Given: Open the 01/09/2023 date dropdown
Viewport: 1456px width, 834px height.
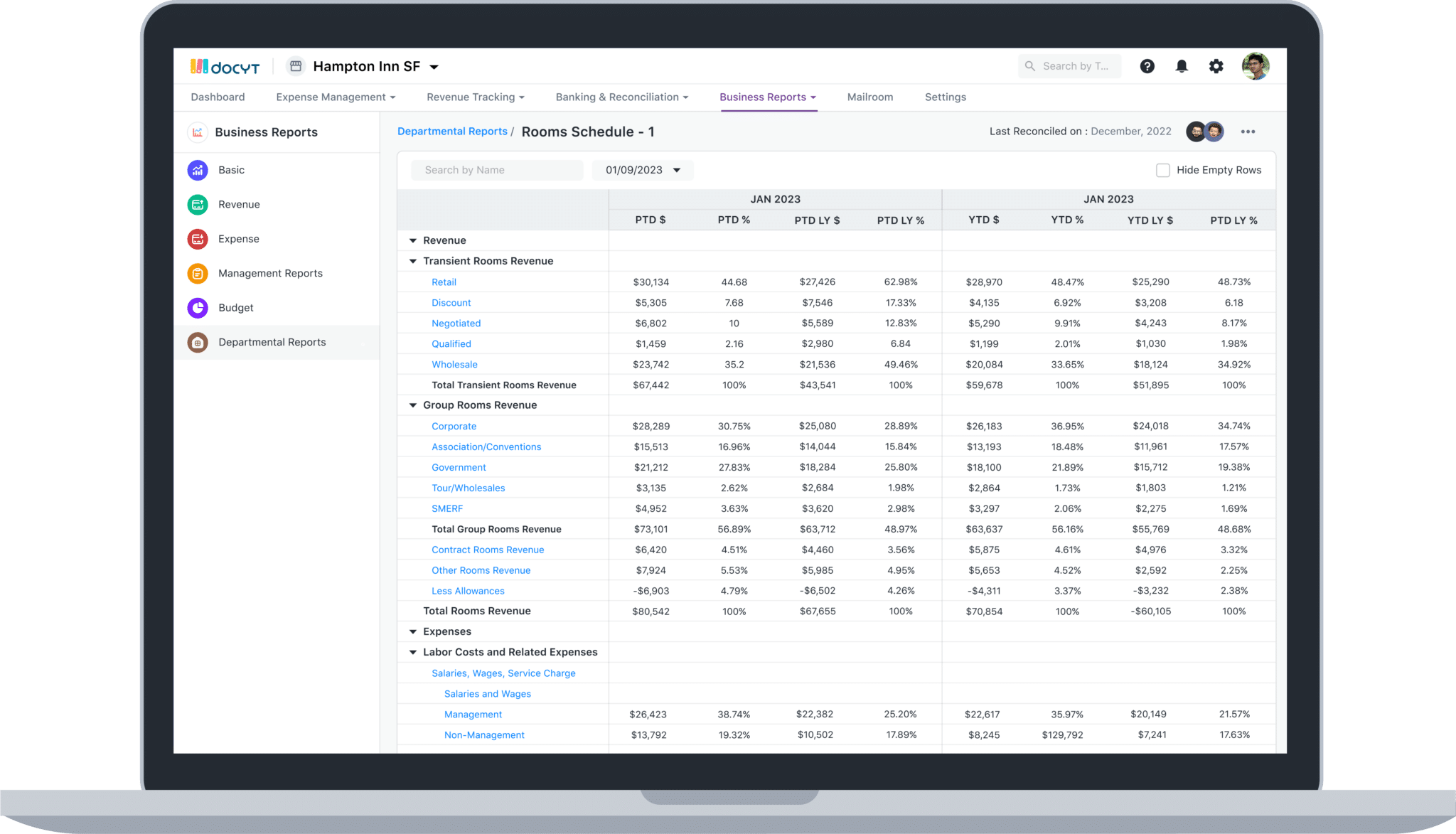Looking at the screenshot, I should click(643, 170).
